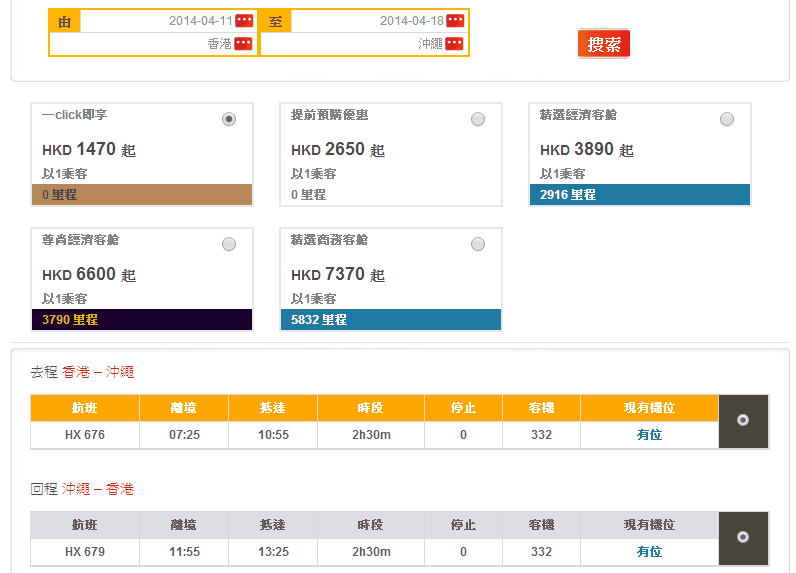The width and height of the screenshot is (796, 573).
Task: Open destination city selector next to 沖繩
Action: coord(454,44)
